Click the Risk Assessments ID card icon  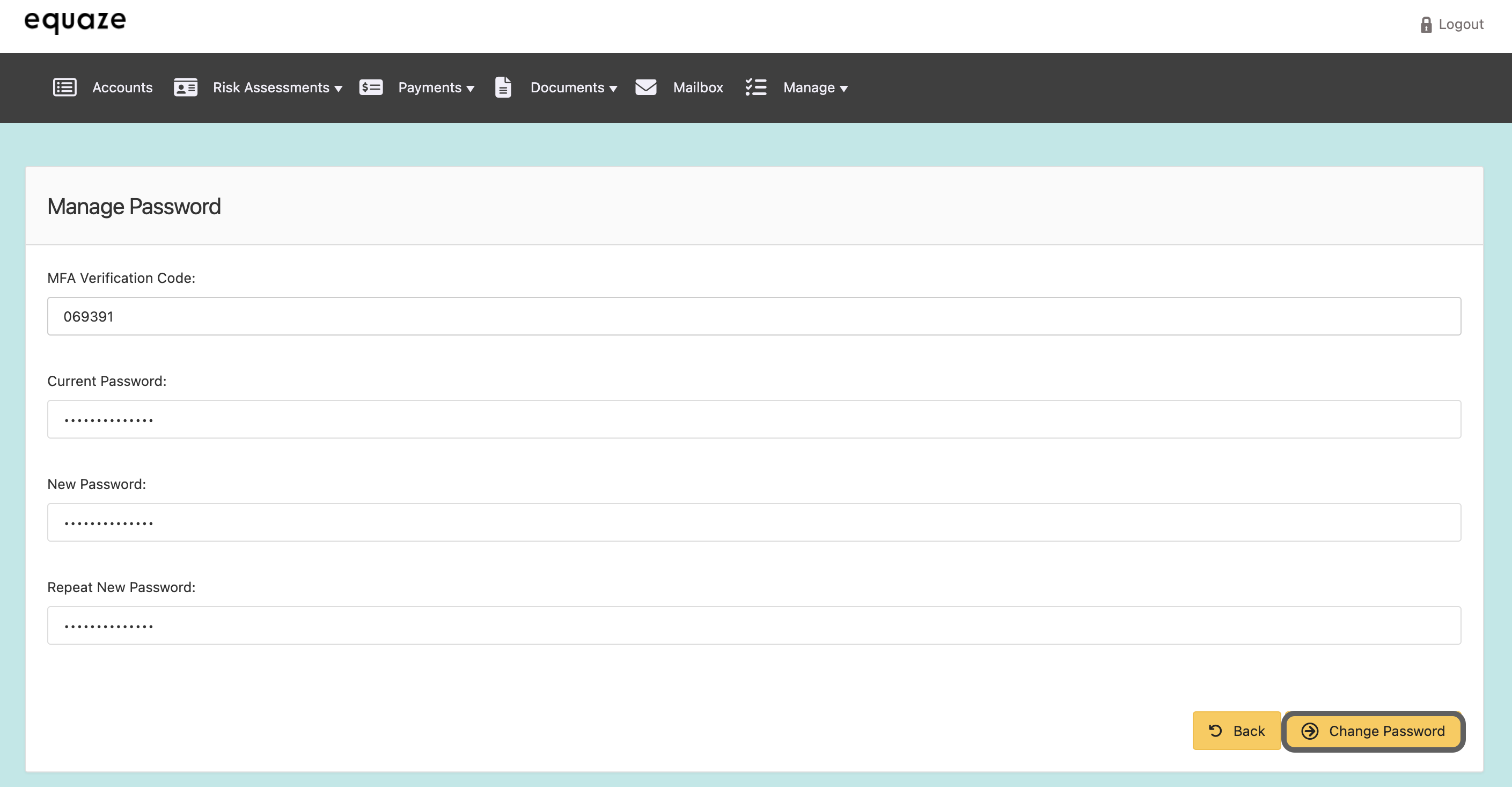tap(186, 88)
